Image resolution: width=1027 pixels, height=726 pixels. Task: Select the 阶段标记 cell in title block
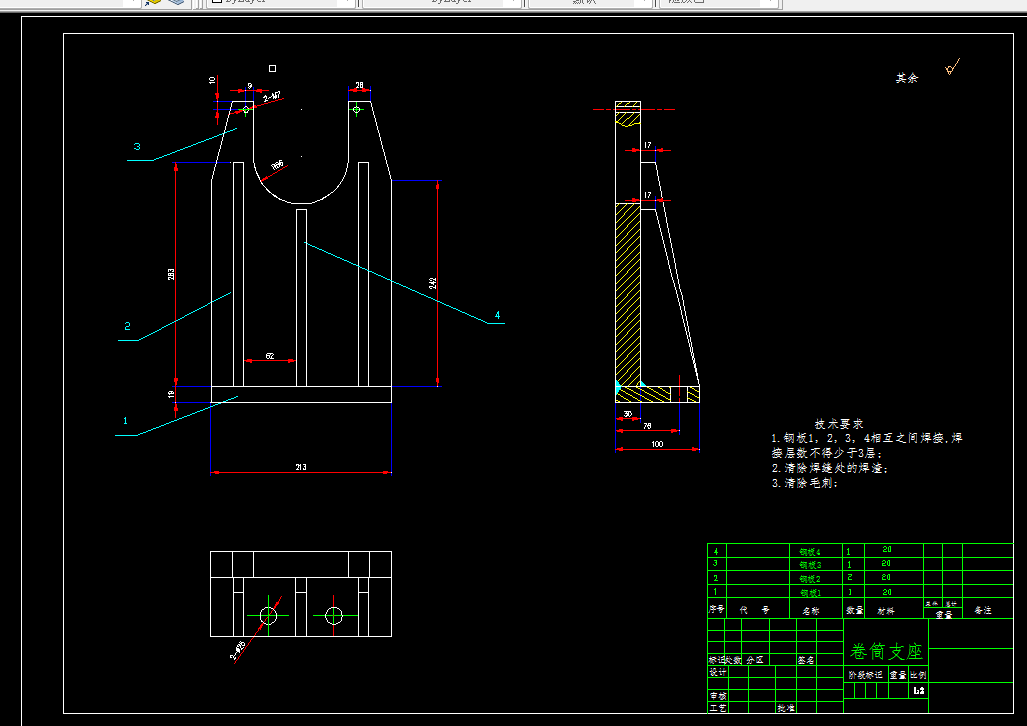pos(865,675)
